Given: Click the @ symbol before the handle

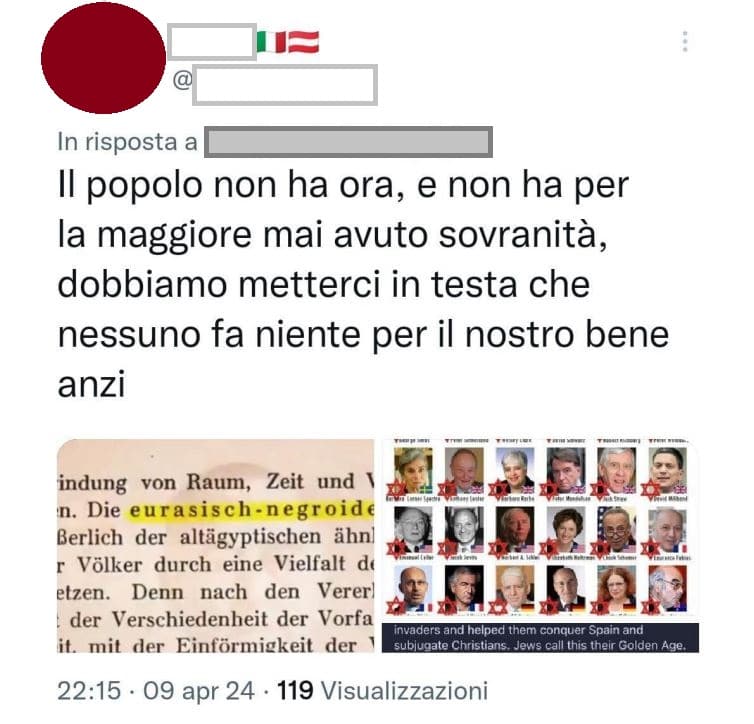Looking at the screenshot, I should click(x=183, y=80).
